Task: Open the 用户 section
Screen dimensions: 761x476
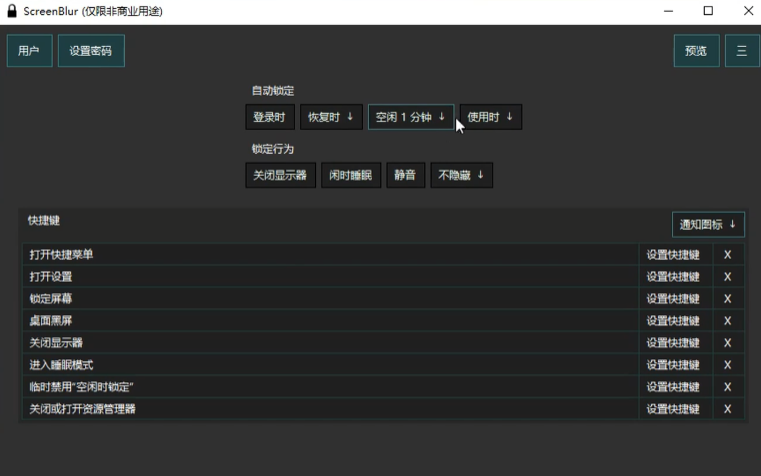Action: pos(29,51)
